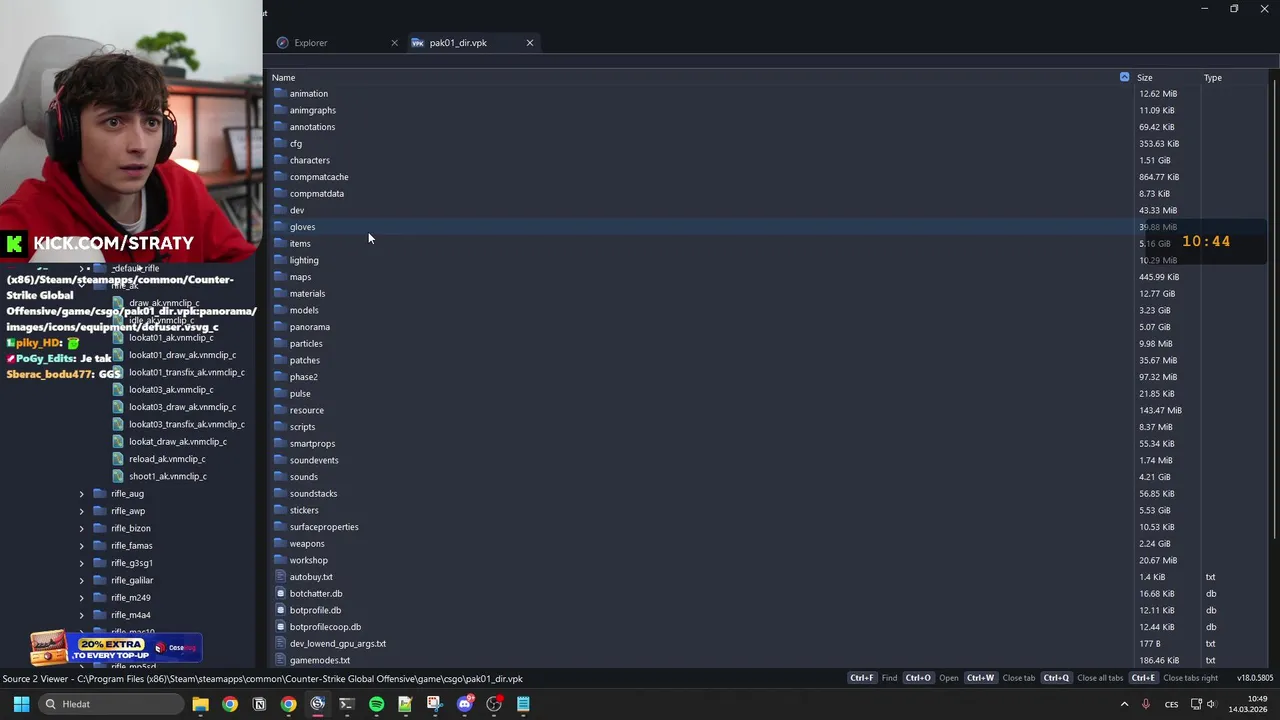Click the Ctrl+Q Close all tabs hint

pyautogui.click(x=1082, y=678)
